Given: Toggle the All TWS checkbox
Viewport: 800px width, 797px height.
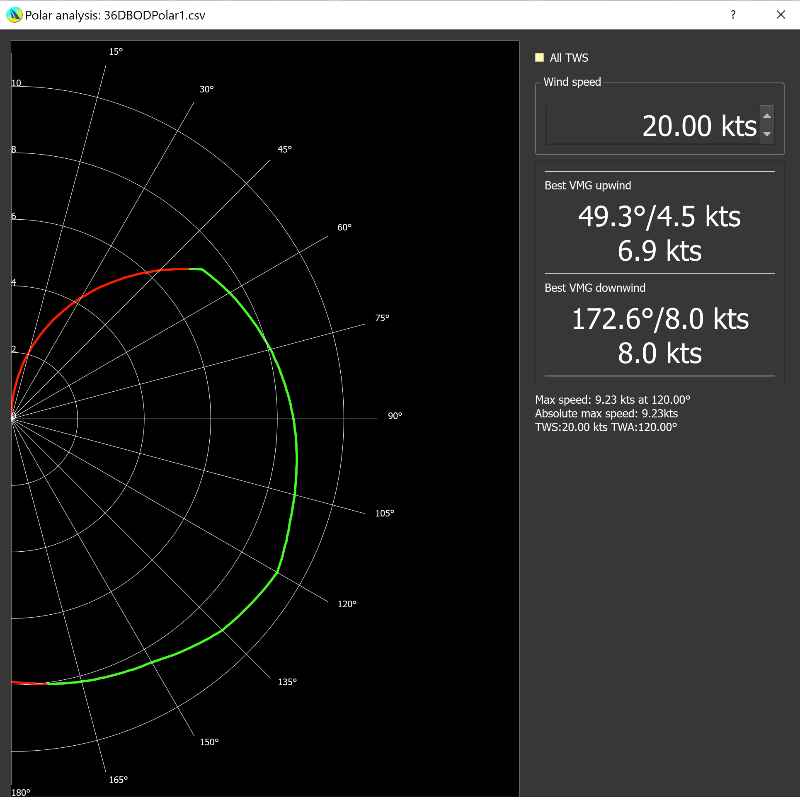Looking at the screenshot, I should coord(539,58).
